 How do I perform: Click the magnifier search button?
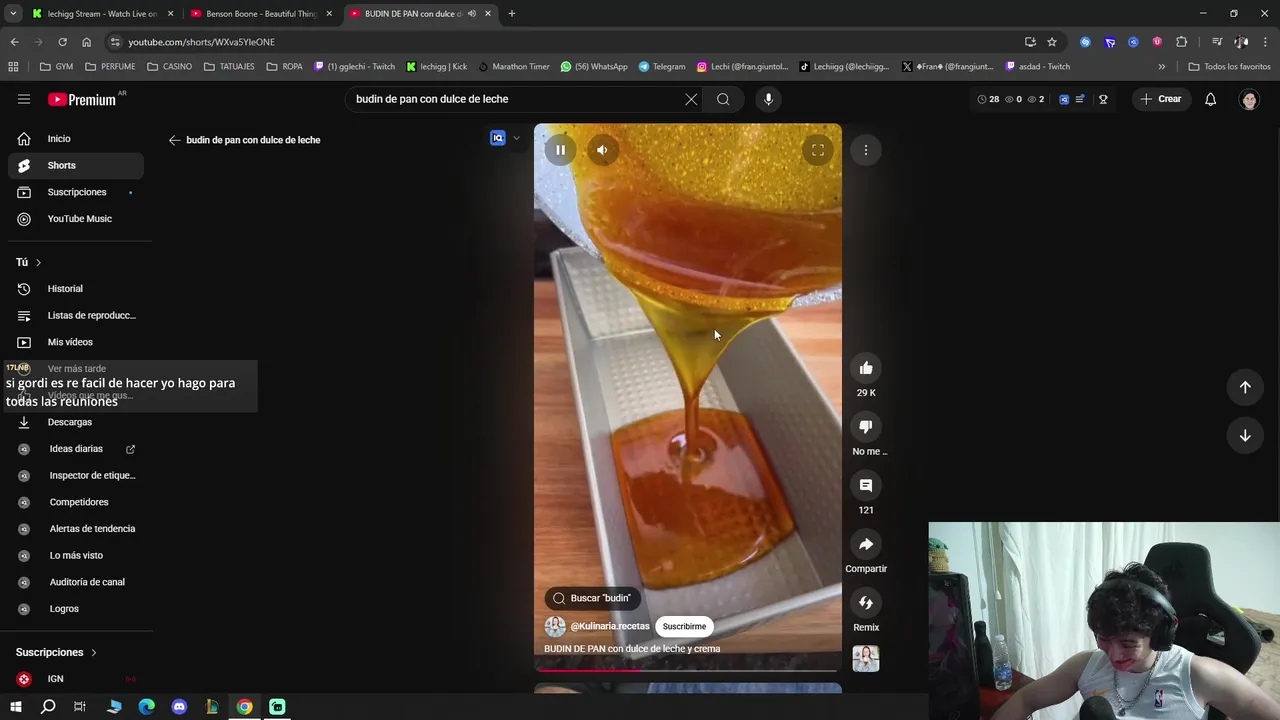coord(723,99)
